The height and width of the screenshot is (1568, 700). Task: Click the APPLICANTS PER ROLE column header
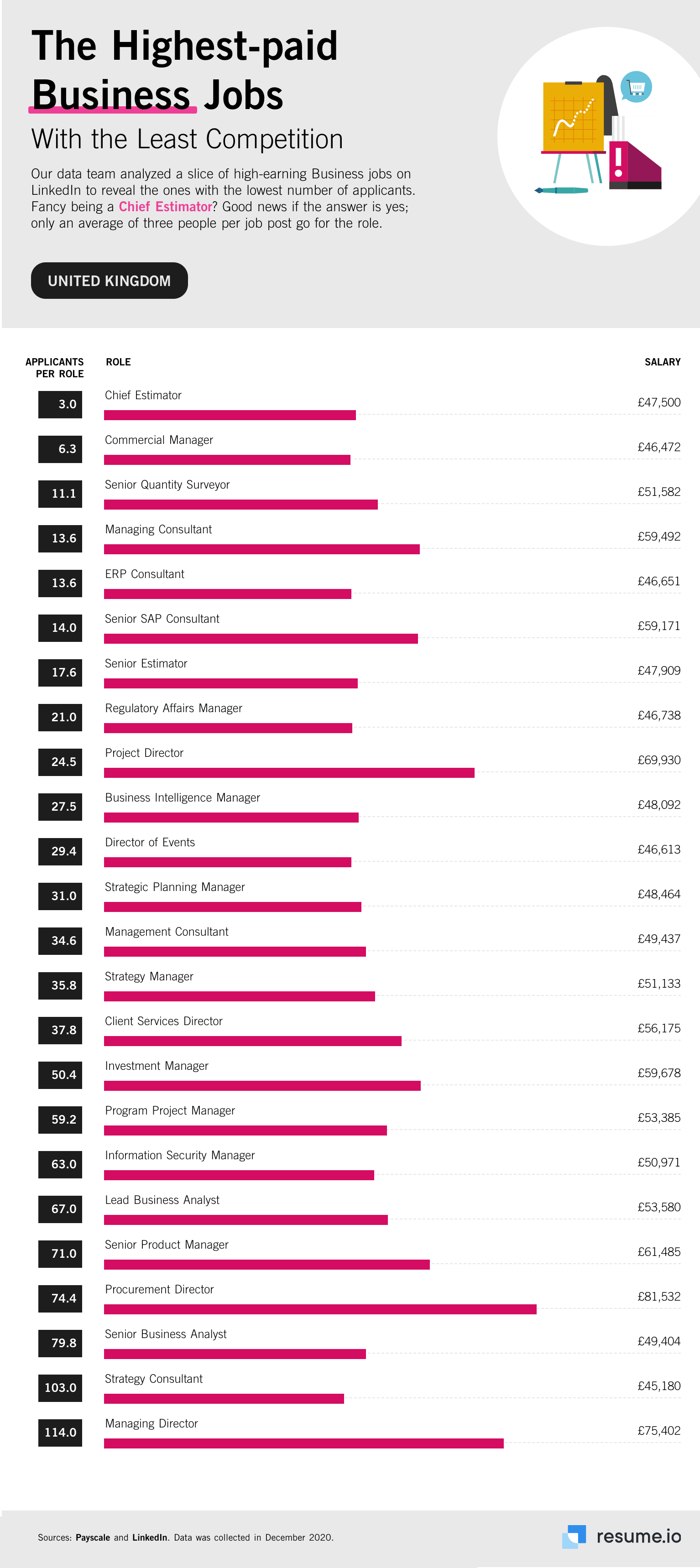coord(55,368)
